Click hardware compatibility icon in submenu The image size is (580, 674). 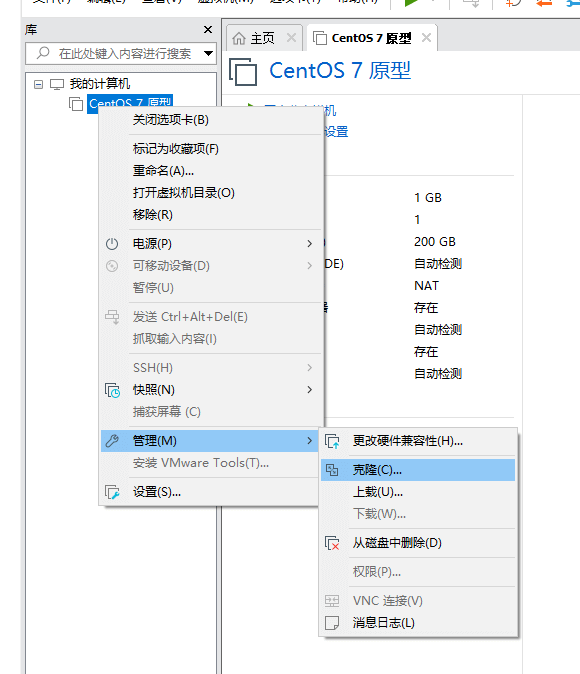332,441
